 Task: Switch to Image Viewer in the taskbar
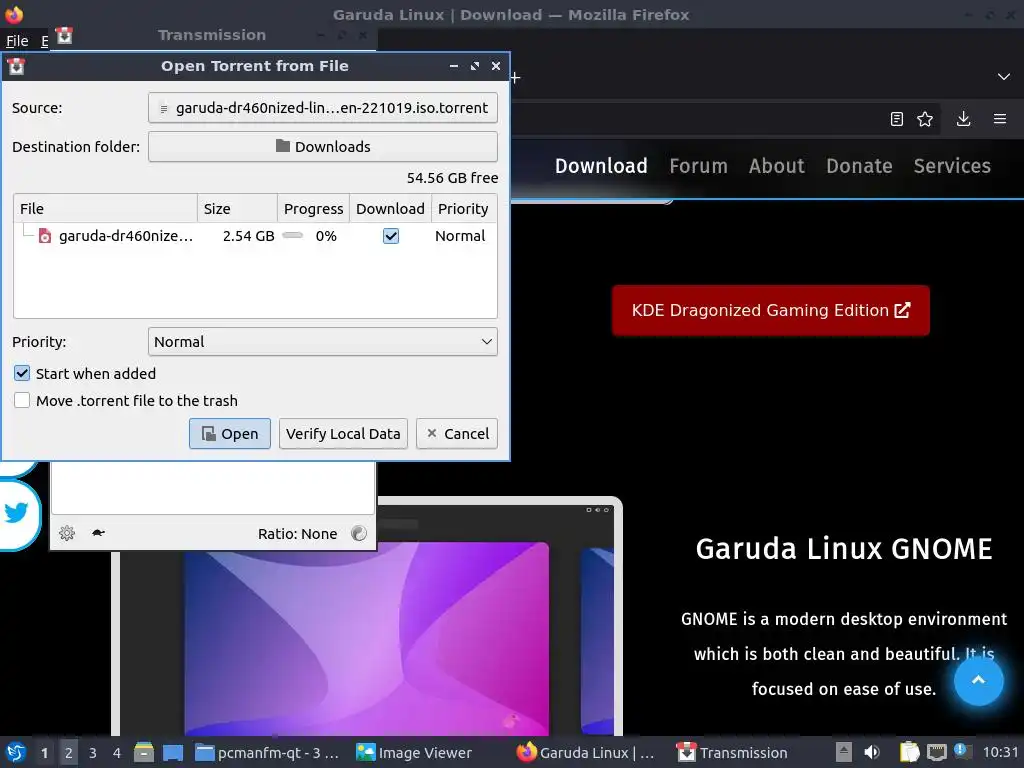414,752
